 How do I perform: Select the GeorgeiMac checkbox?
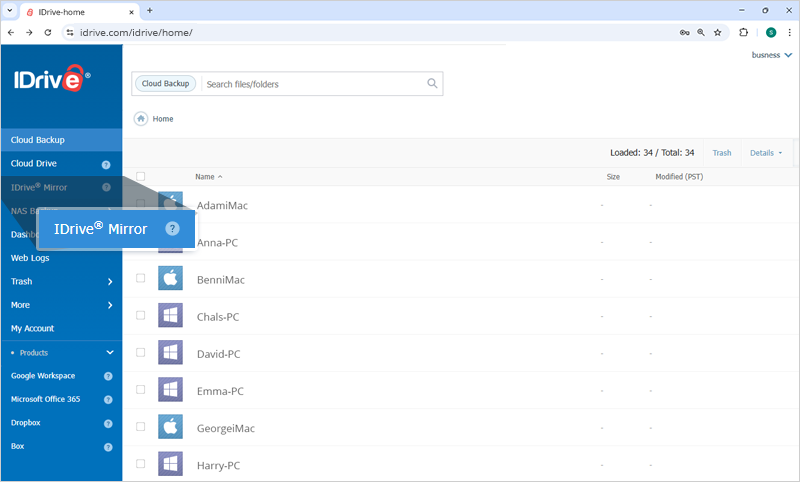coord(141,426)
